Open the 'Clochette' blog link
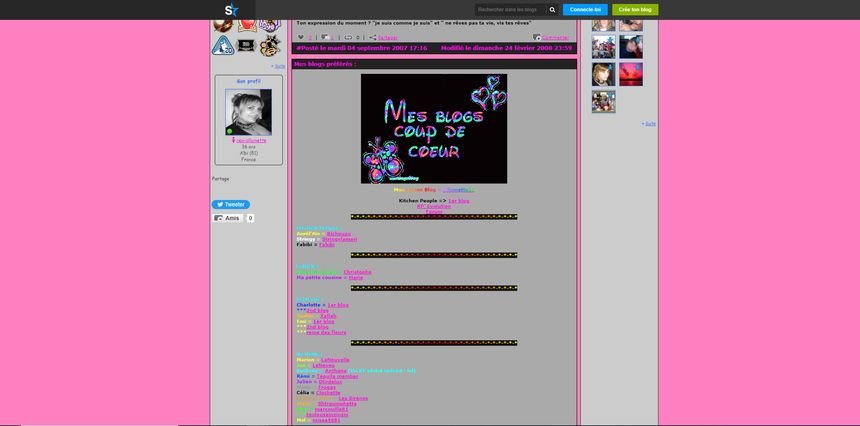 coord(329,393)
